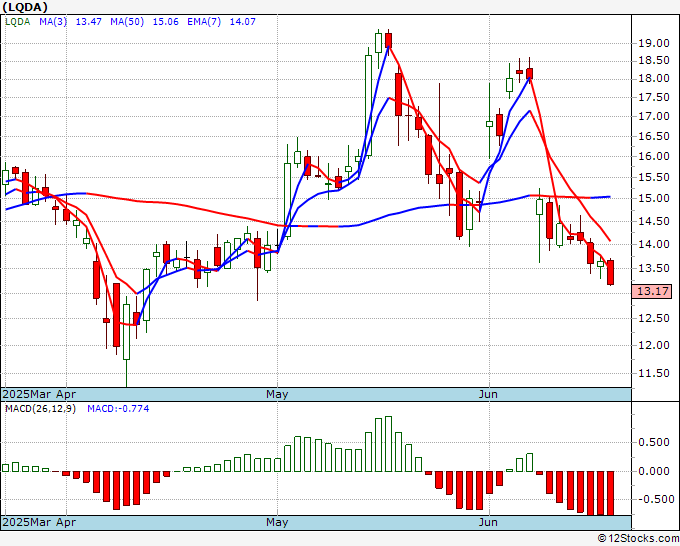This screenshot has width=680, height=546.
Task: Click the 15.00 price axis label
Action: pyautogui.click(x=654, y=199)
